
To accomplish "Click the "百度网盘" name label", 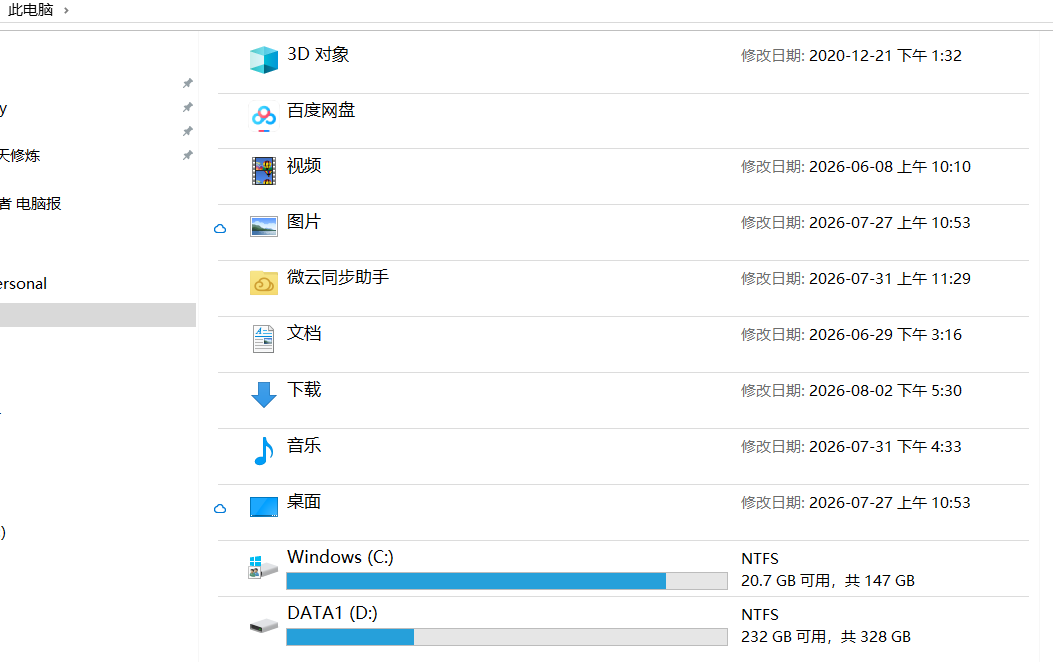I will [x=321, y=110].
